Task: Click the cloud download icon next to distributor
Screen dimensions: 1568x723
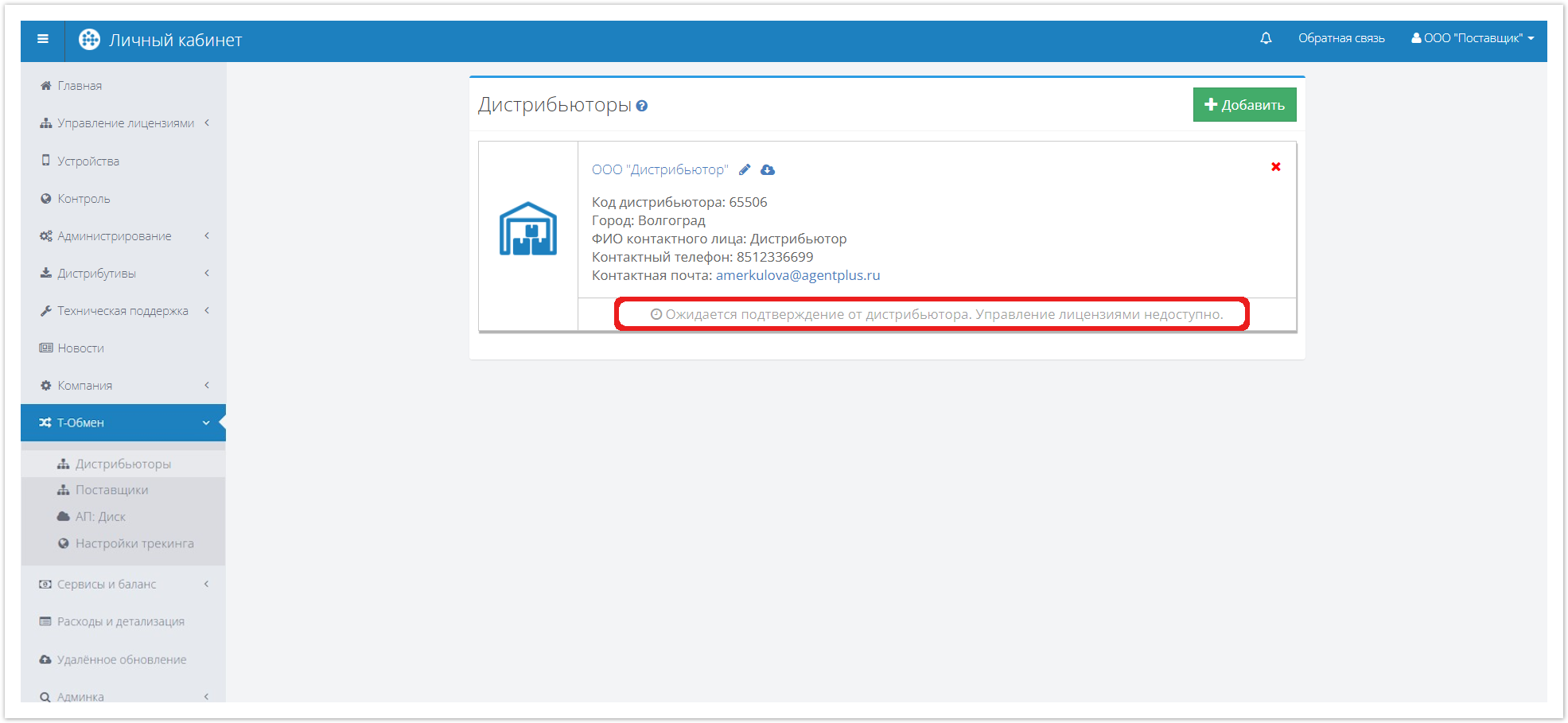Action: (768, 169)
